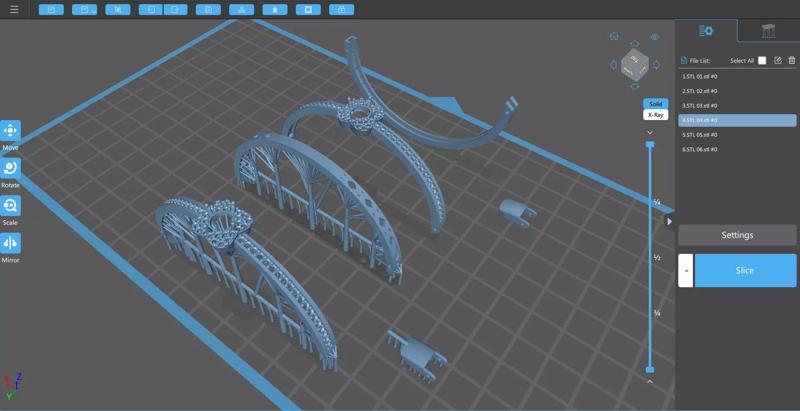The height and width of the screenshot is (411, 800).
Task: Open dropdown left of Slice button
Action: (686, 270)
